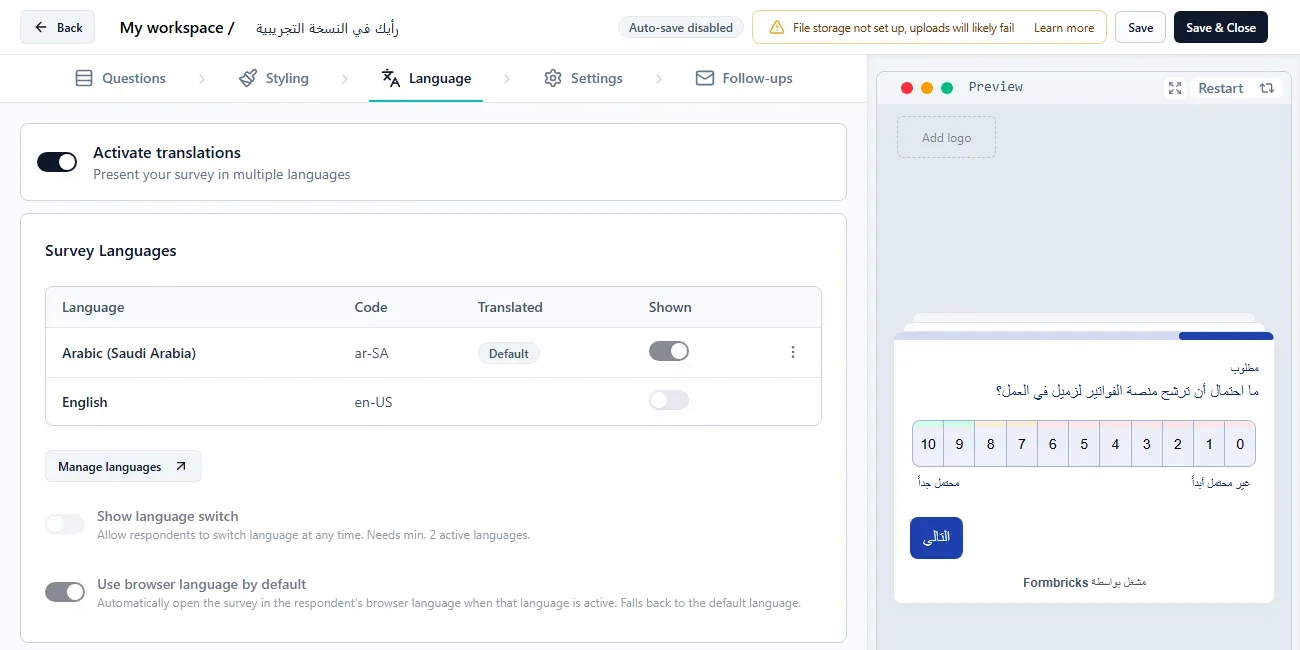The height and width of the screenshot is (650, 1300).
Task: Select rating 0 on the NPS scale
Action: 1240,444
